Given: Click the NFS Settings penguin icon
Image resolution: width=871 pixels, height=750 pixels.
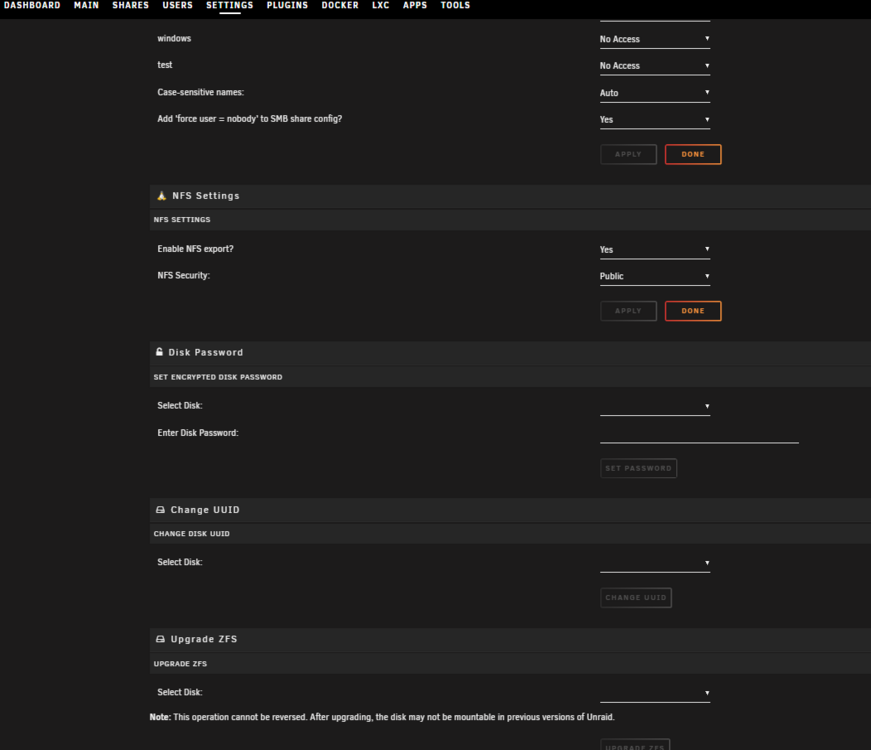Looking at the screenshot, I should coord(162,196).
